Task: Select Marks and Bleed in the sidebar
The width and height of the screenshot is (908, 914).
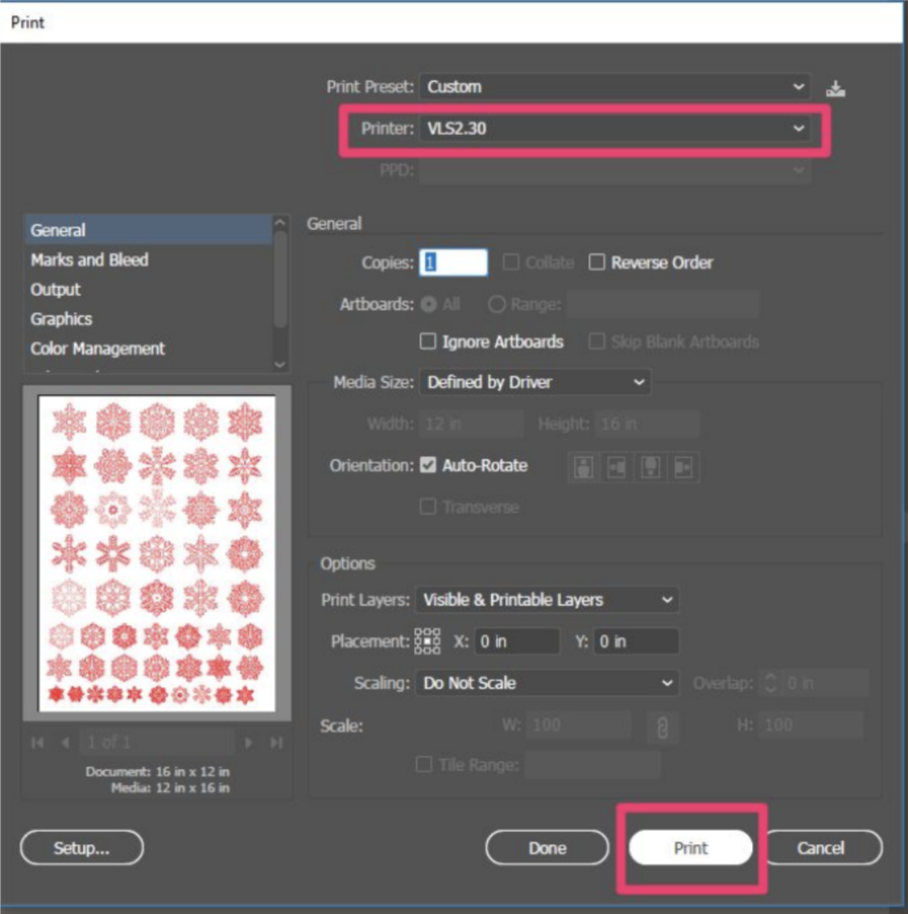Action: (x=90, y=260)
